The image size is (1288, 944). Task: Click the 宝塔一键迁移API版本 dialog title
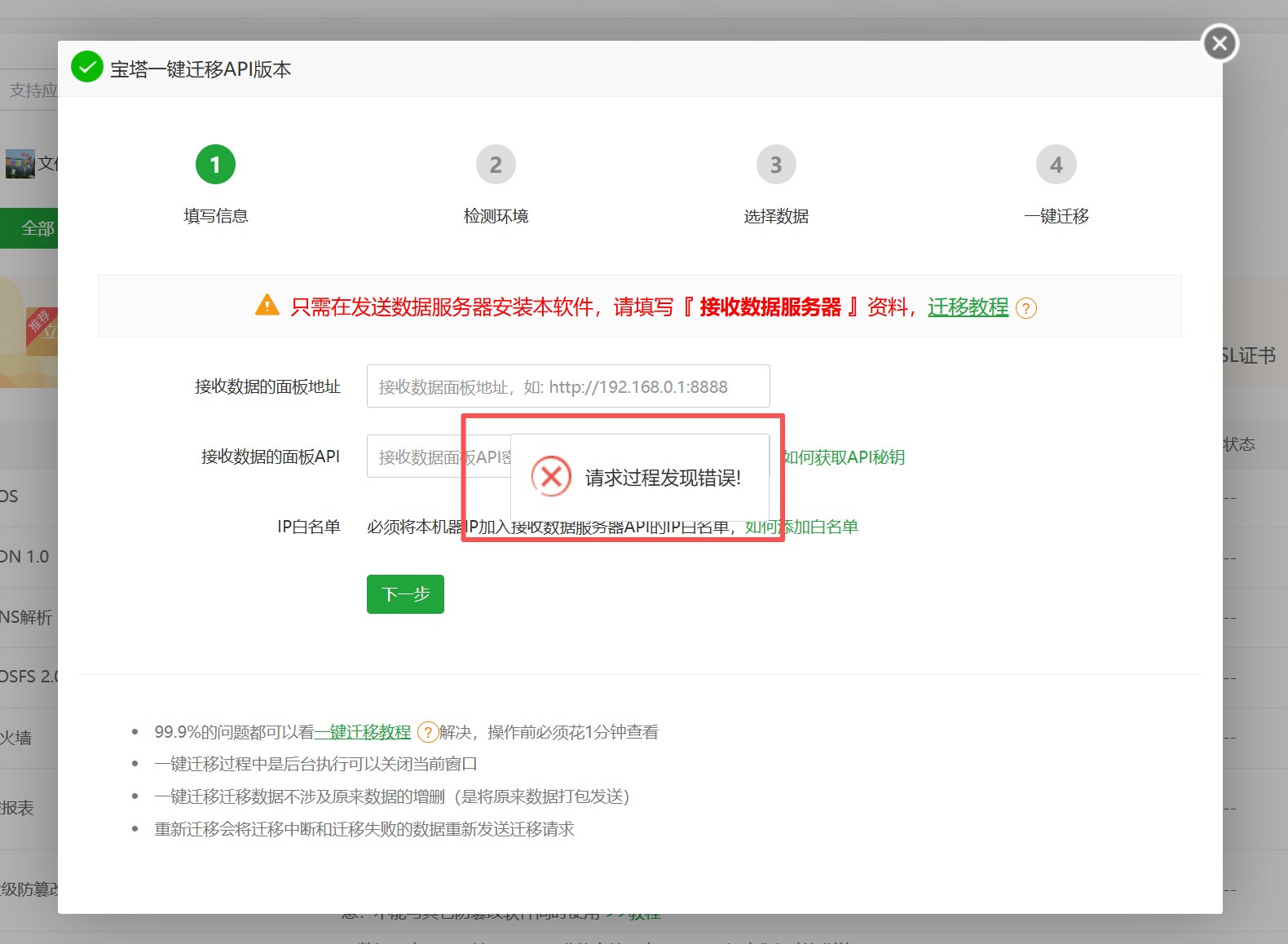click(x=201, y=69)
